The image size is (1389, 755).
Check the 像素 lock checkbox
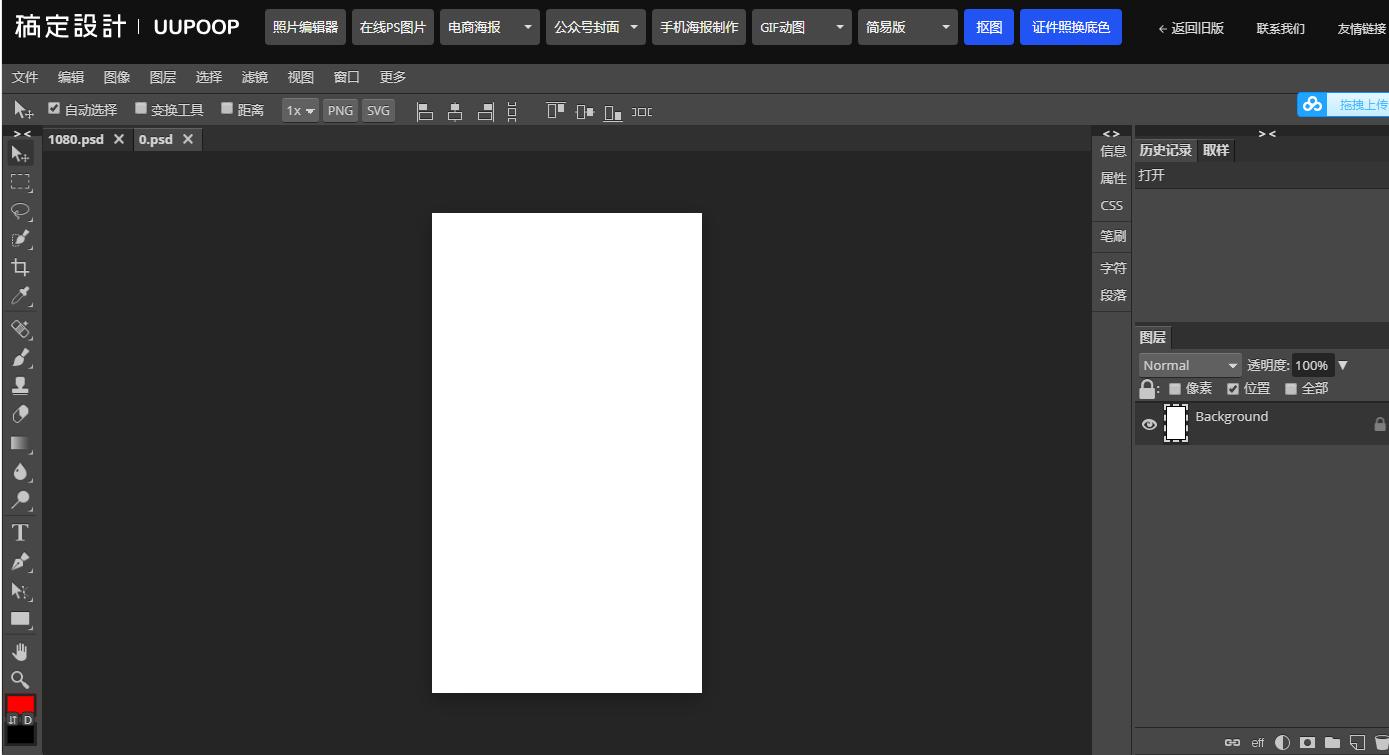1175,389
